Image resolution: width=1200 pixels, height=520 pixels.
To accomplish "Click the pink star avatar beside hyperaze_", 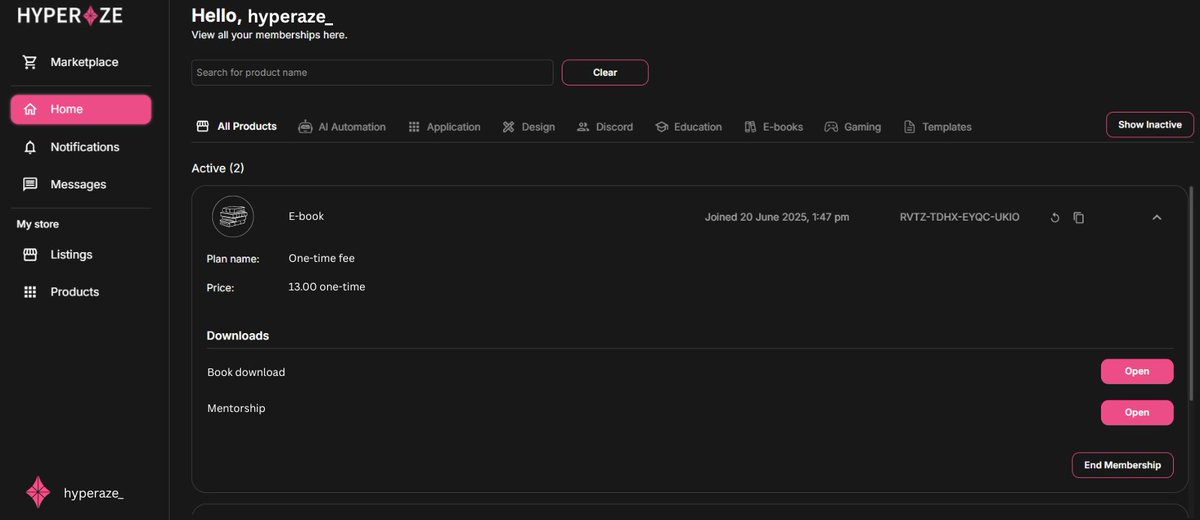I will click(x=38, y=492).
